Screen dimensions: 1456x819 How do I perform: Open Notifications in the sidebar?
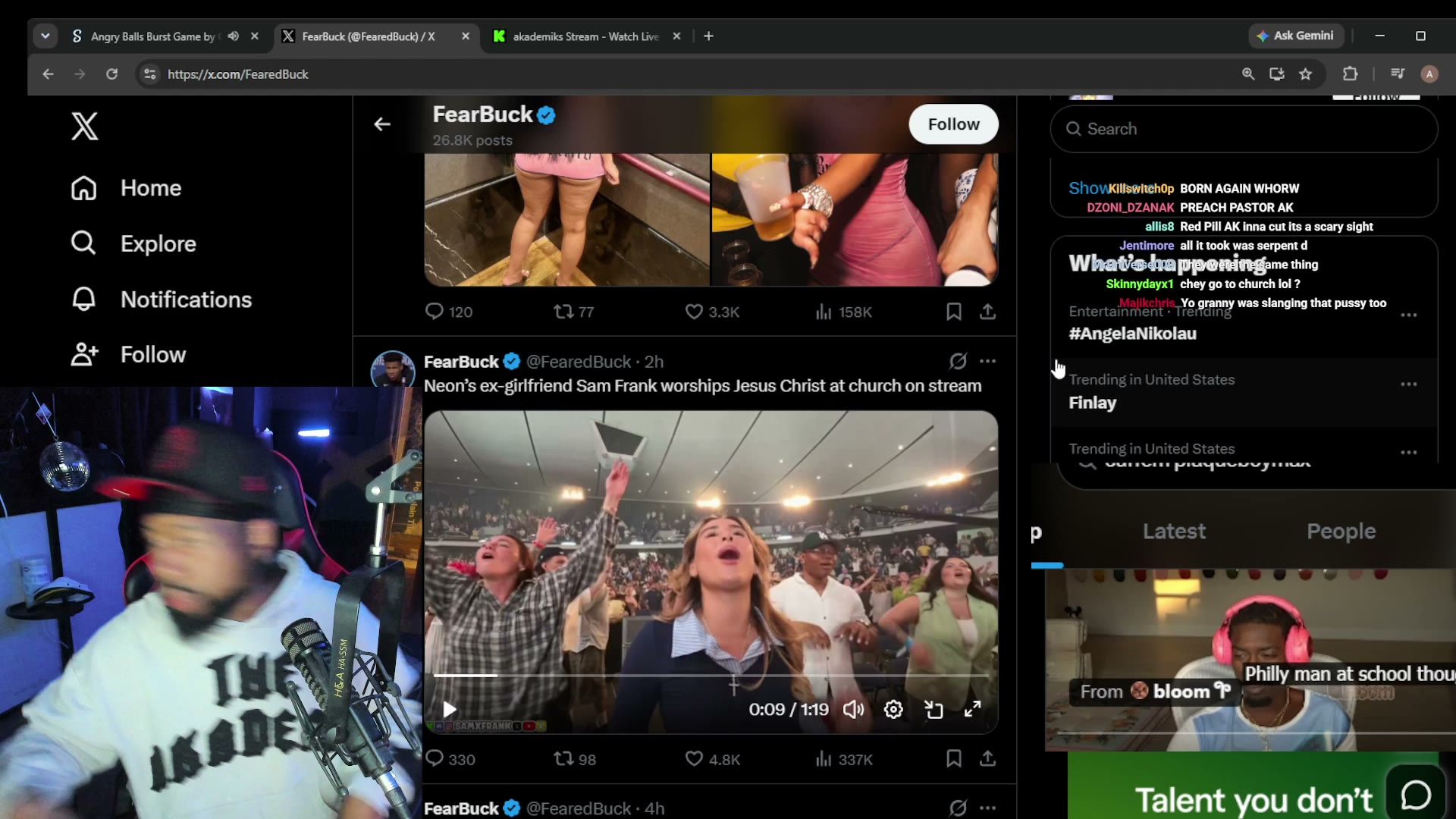(162, 300)
